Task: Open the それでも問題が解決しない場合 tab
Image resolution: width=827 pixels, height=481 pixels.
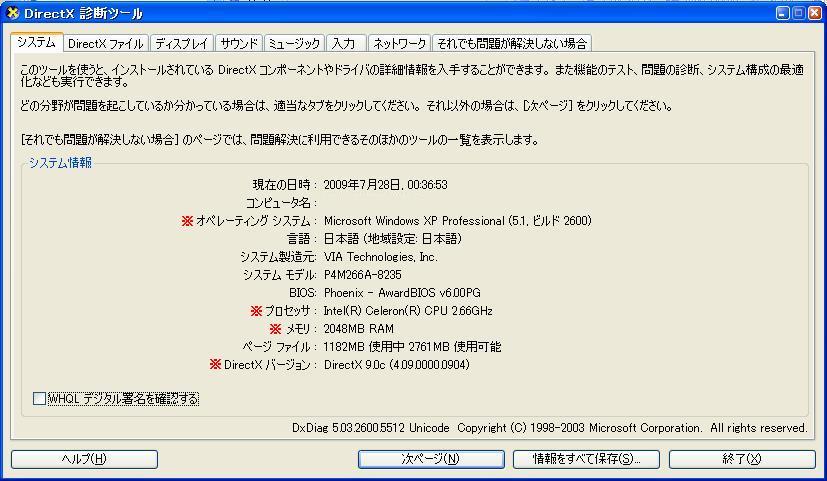Action: pos(512,43)
